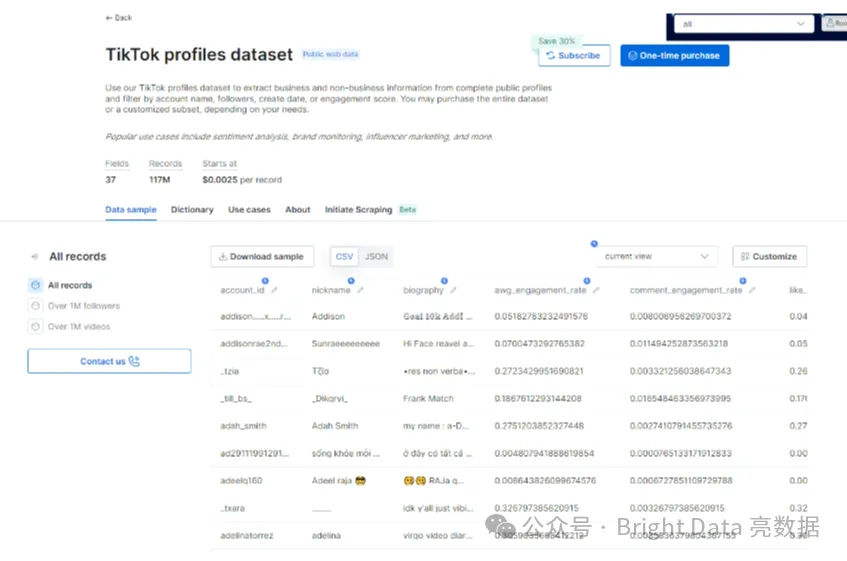
Task: Switch format to CSV
Action: click(x=344, y=256)
